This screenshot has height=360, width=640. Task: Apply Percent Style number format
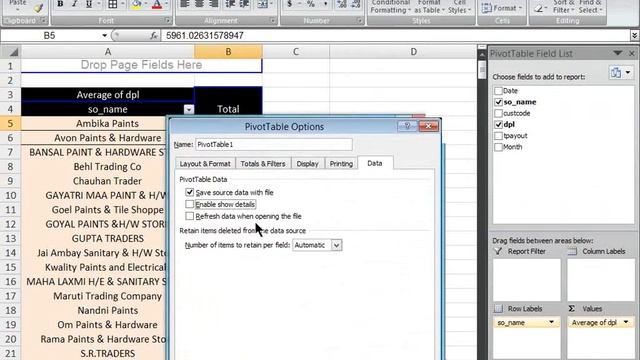(311, 4)
